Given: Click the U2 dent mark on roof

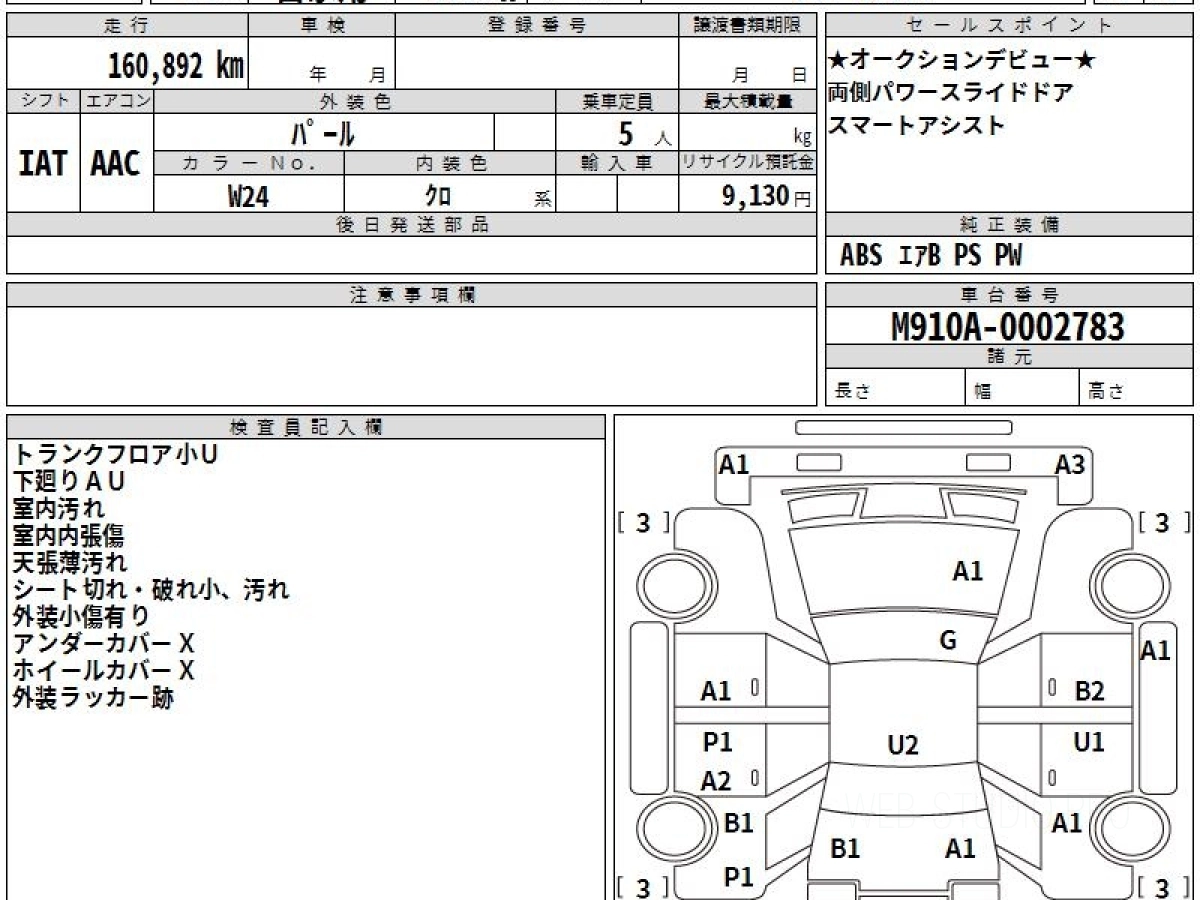Looking at the screenshot, I should point(903,745).
